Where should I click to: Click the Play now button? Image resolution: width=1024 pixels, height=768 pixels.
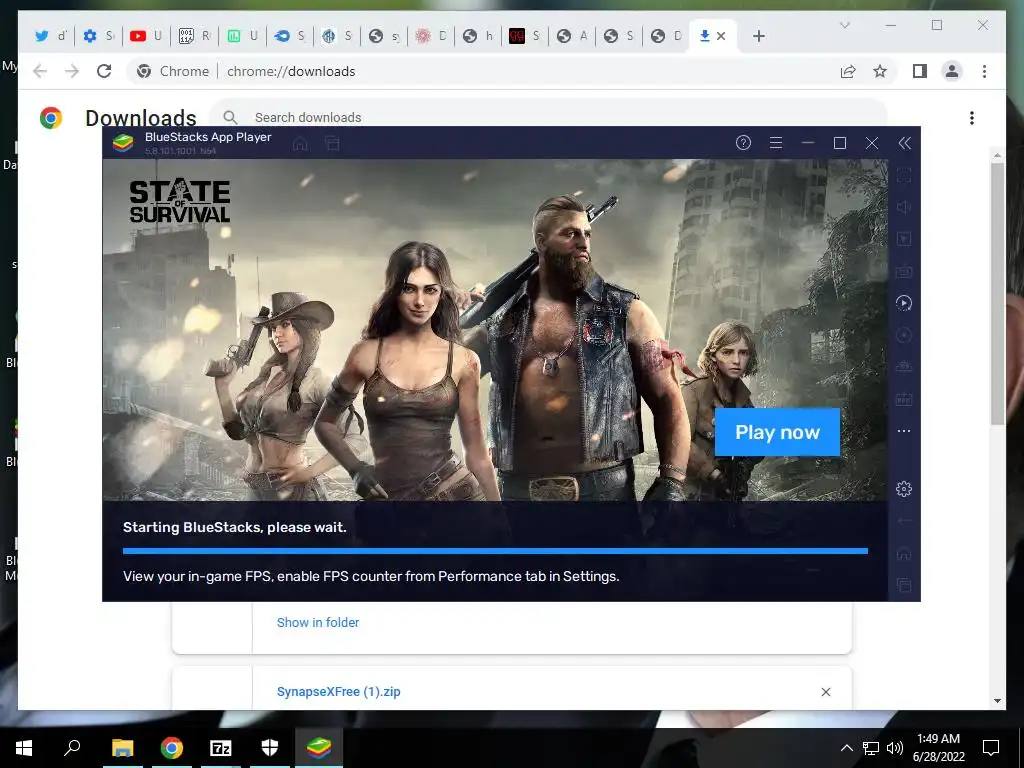[x=777, y=432]
